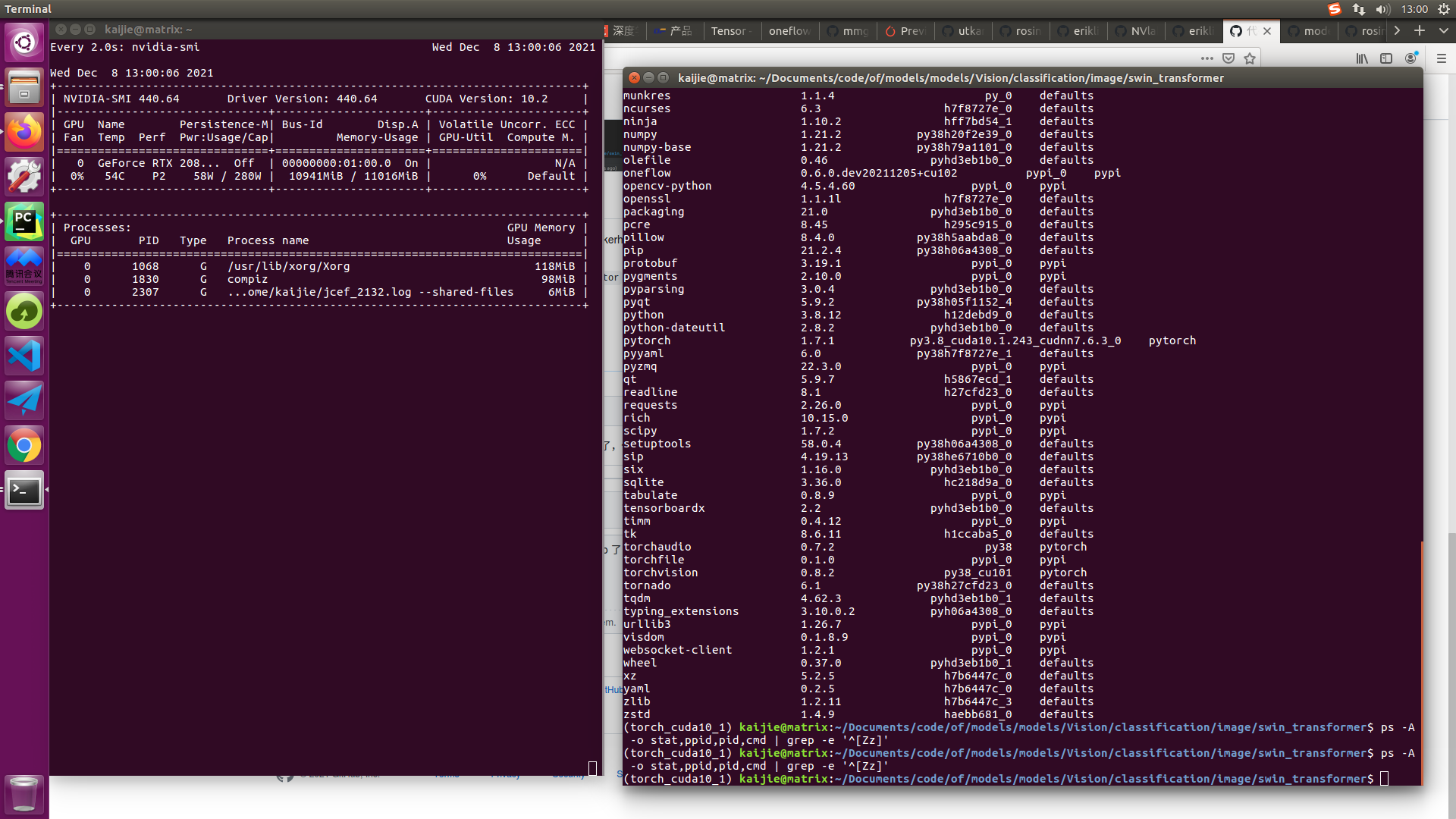The image size is (1456, 819).
Task: Expand the list-all-tabs dropdown arrow
Action: coord(1444,31)
